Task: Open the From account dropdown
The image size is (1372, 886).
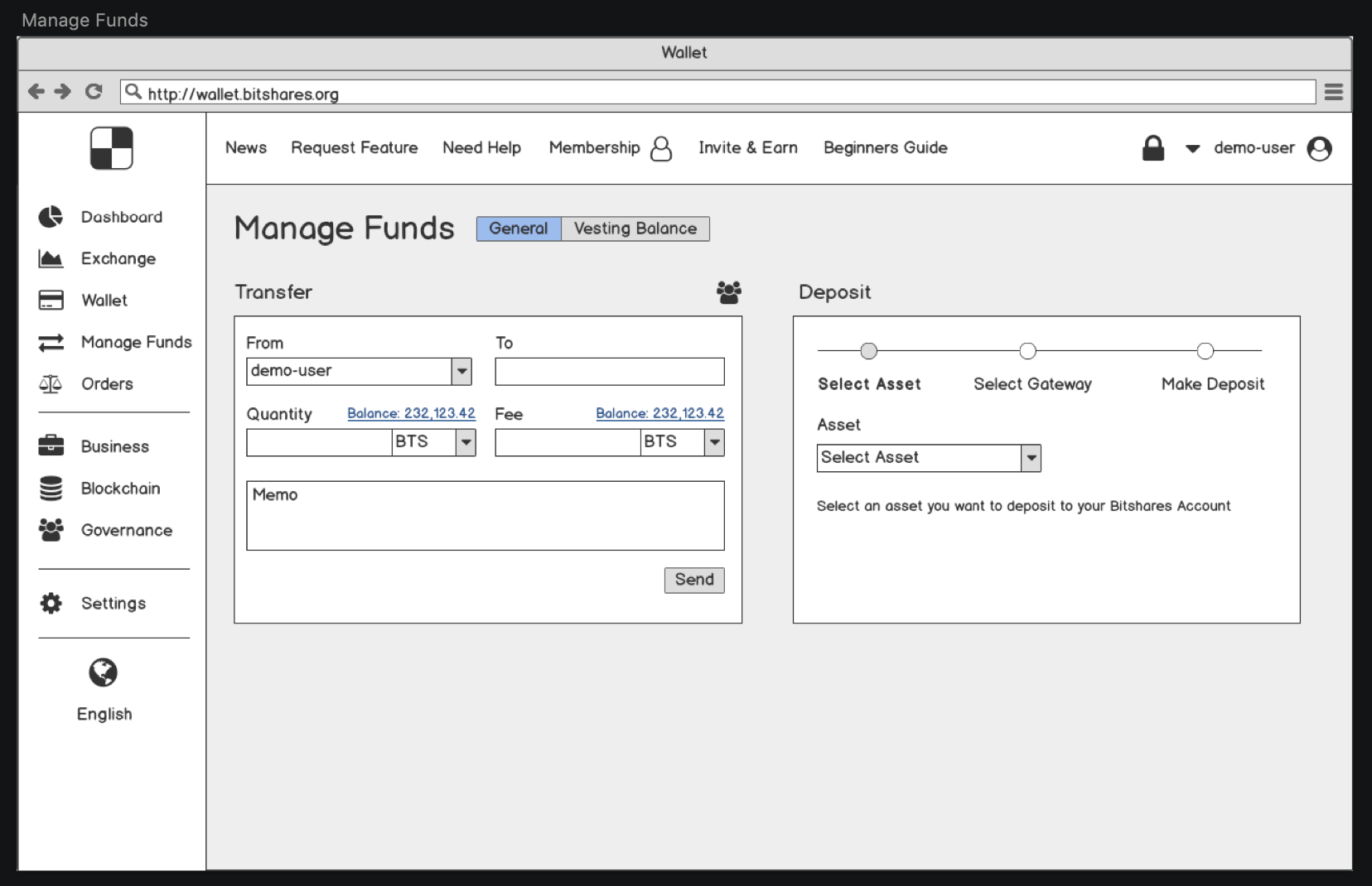Action: pos(461,372)
